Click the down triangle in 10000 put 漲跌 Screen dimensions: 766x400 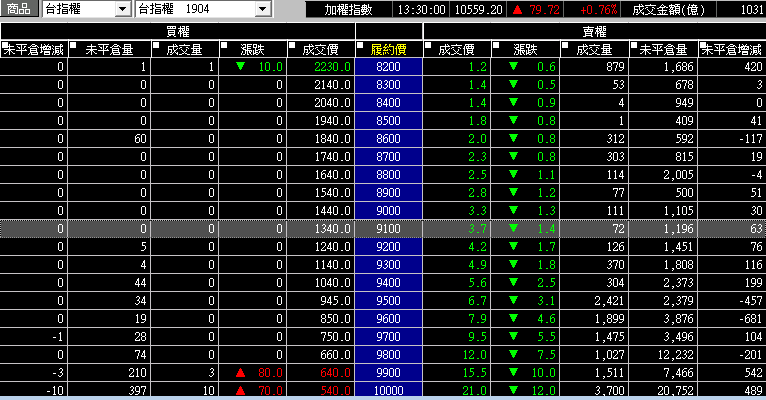(513, 390)
